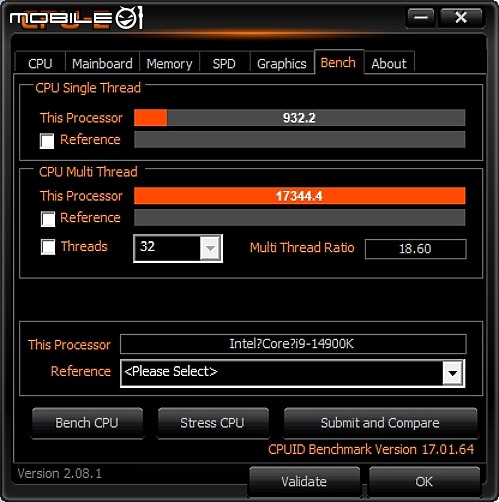Screen dimensions: 499x502
Task: Click the Multi Thread Ratio value 18.60
Action: click(416, 249)
